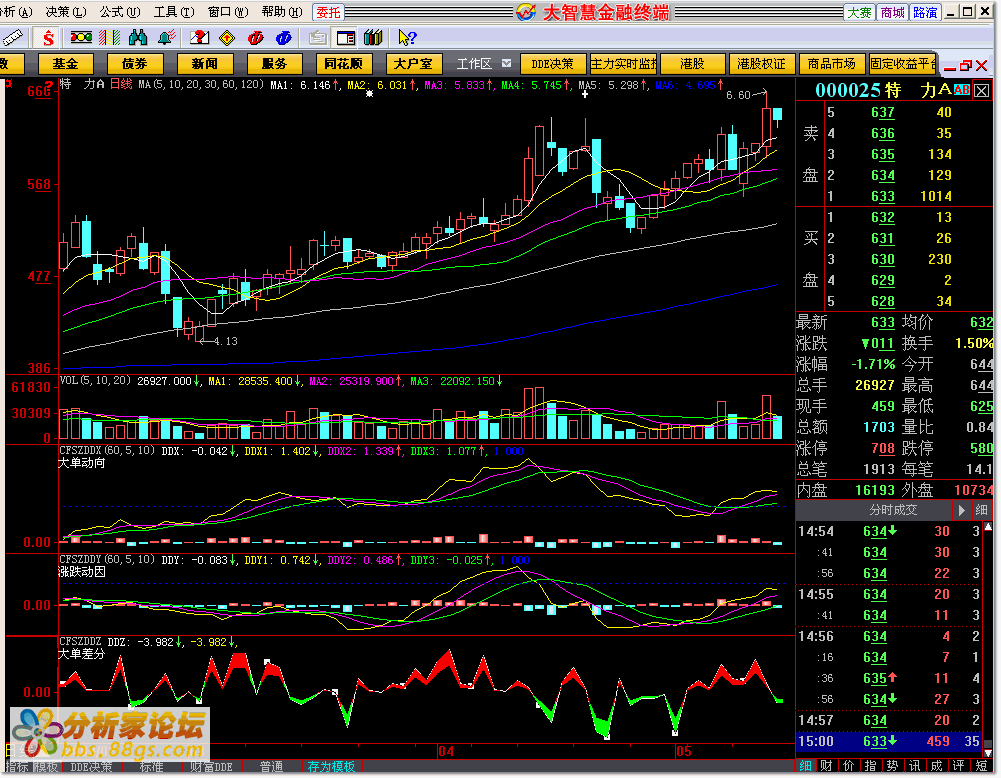Click the 债券 yellow button

click(x=135, y=64)
